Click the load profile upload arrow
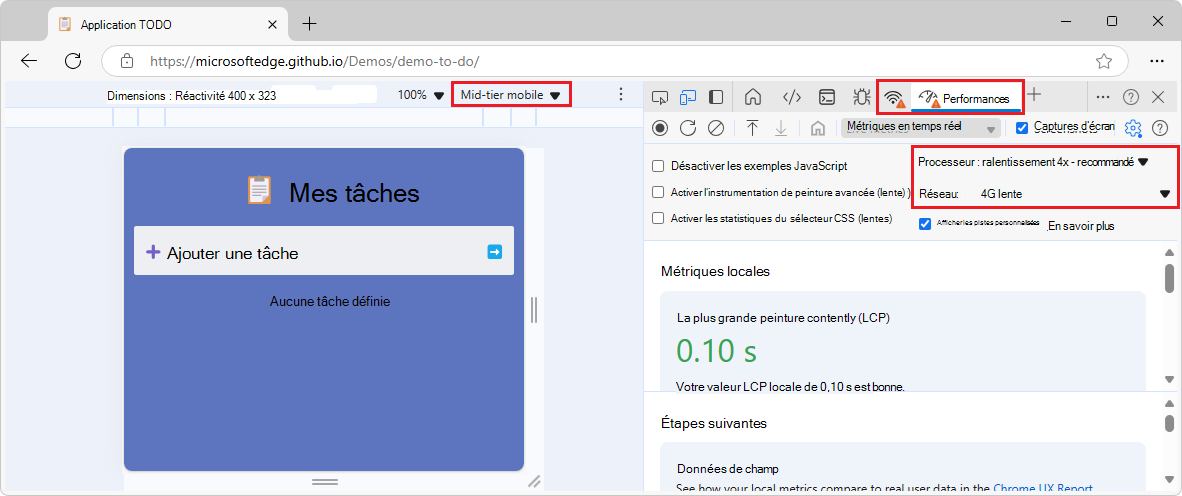 pos(752,128)
